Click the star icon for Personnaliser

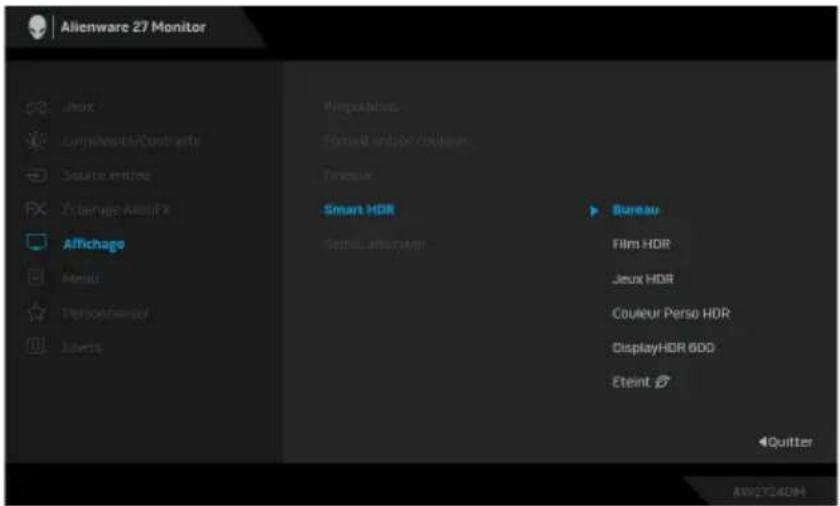tap(36, 313)
